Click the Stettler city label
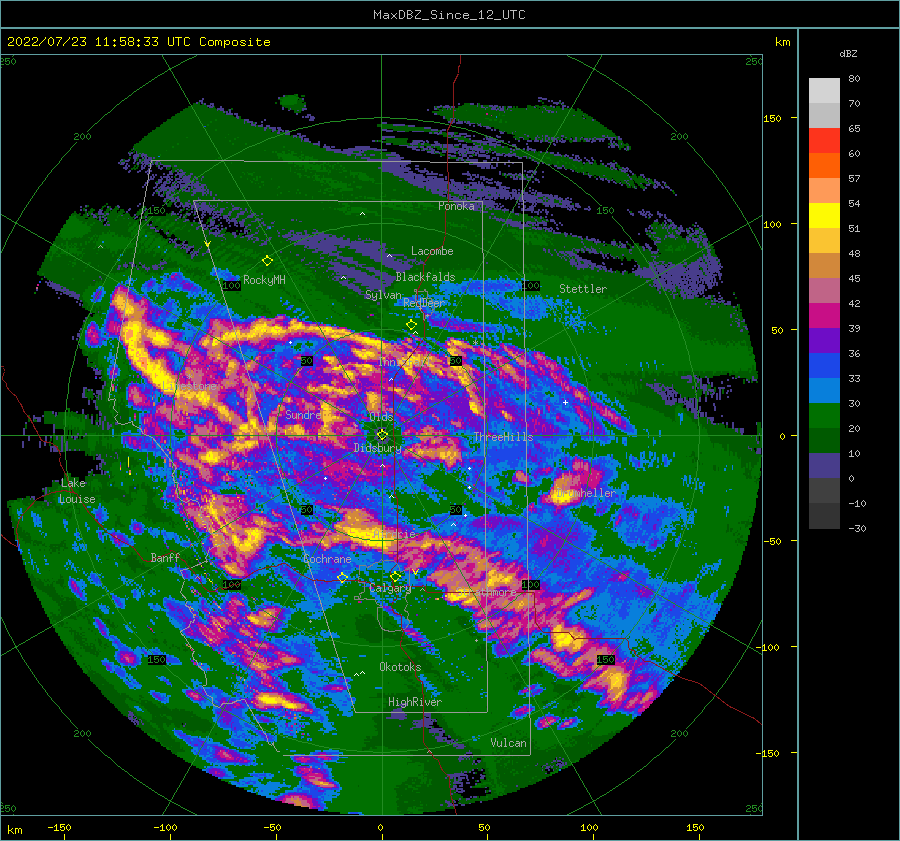 583,289
